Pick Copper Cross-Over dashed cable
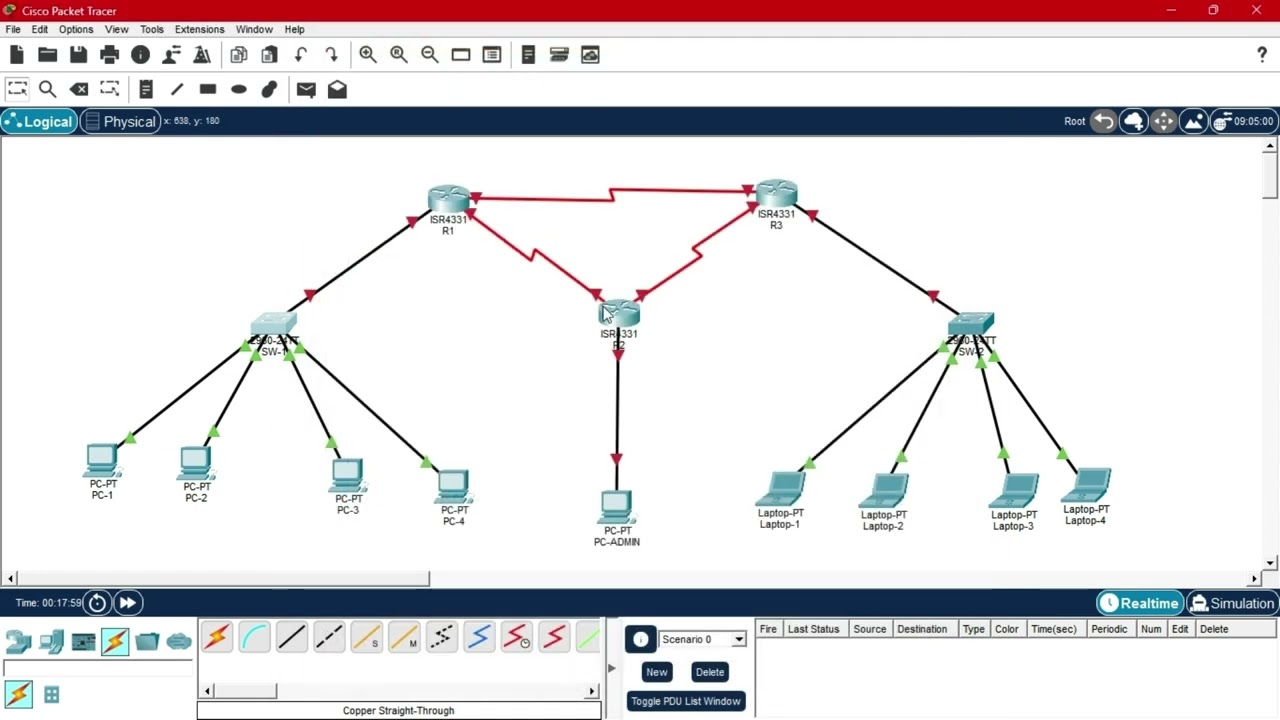Screen dimensions: 1280x720 (329, 637)
